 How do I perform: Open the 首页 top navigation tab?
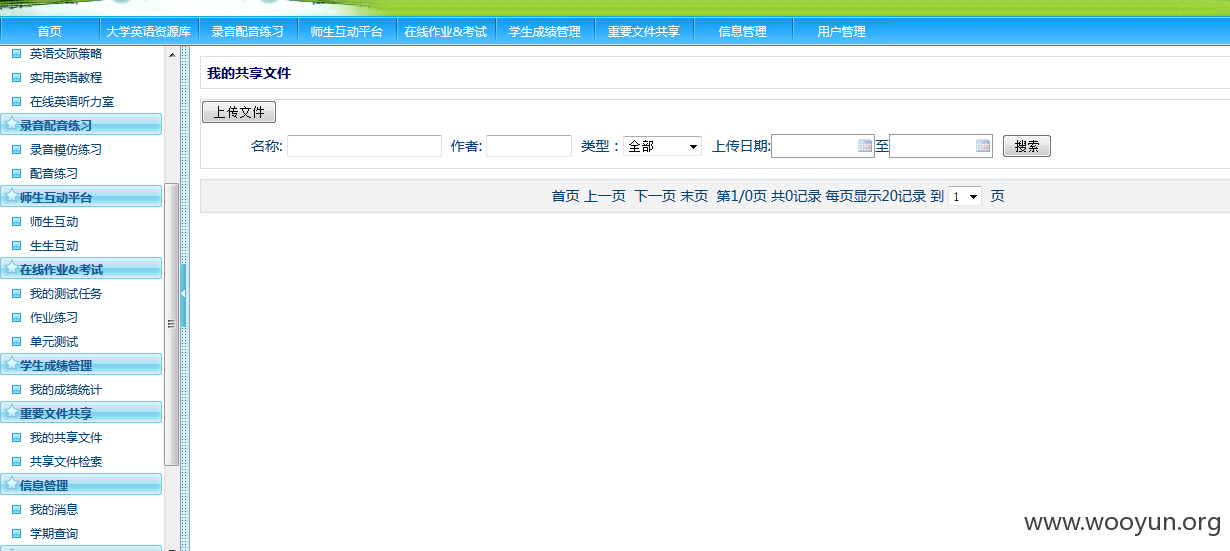pos(50,31)
